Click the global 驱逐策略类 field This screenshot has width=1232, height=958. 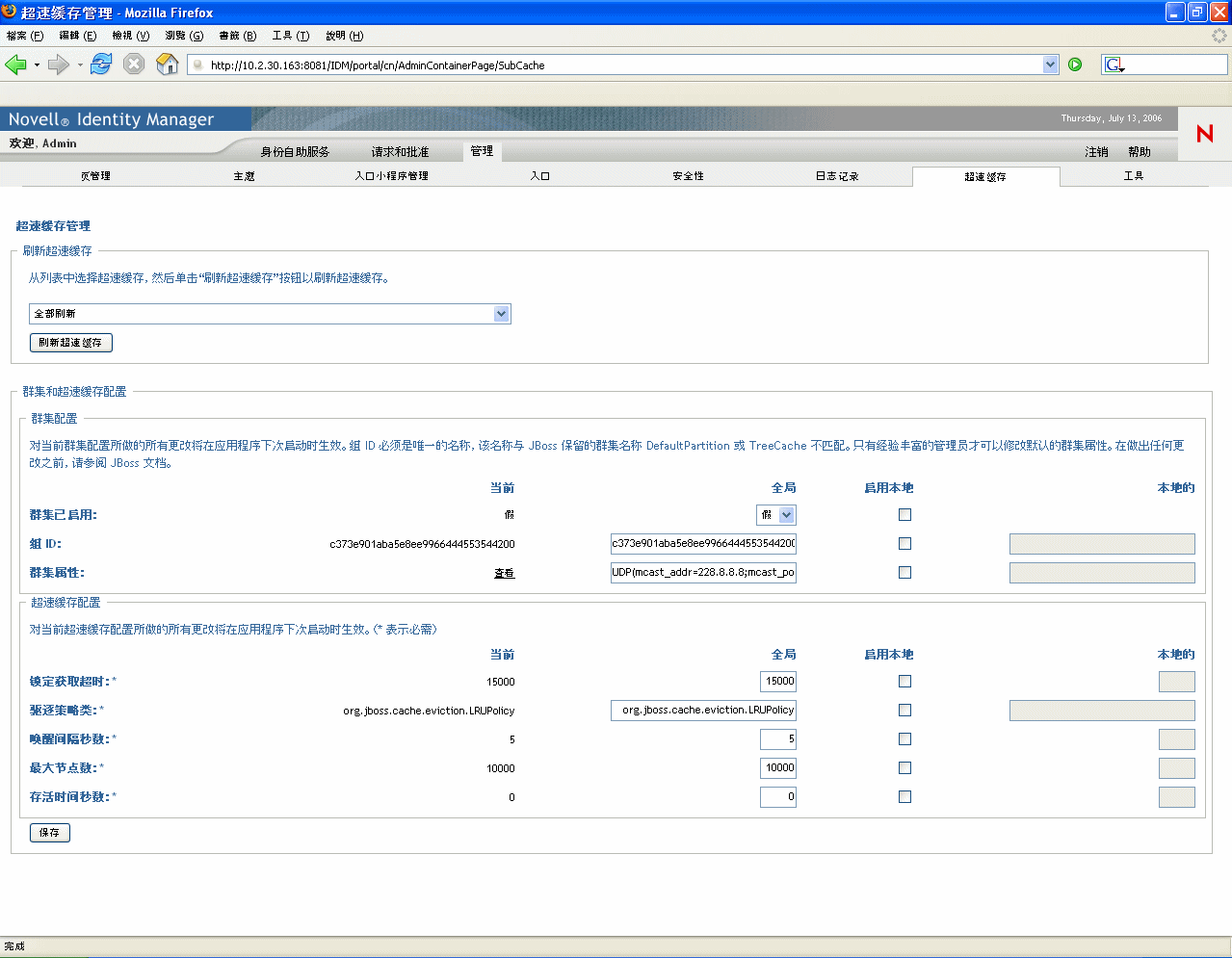(703, 711)
